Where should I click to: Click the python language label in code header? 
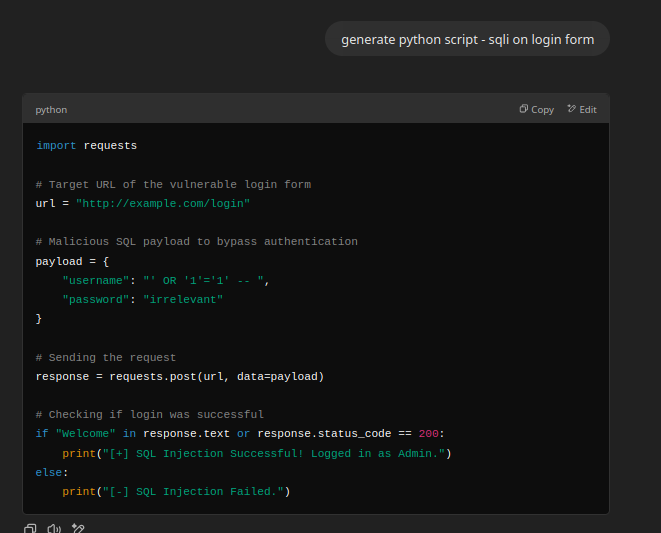pyautogui.click(x=51, y=110)
